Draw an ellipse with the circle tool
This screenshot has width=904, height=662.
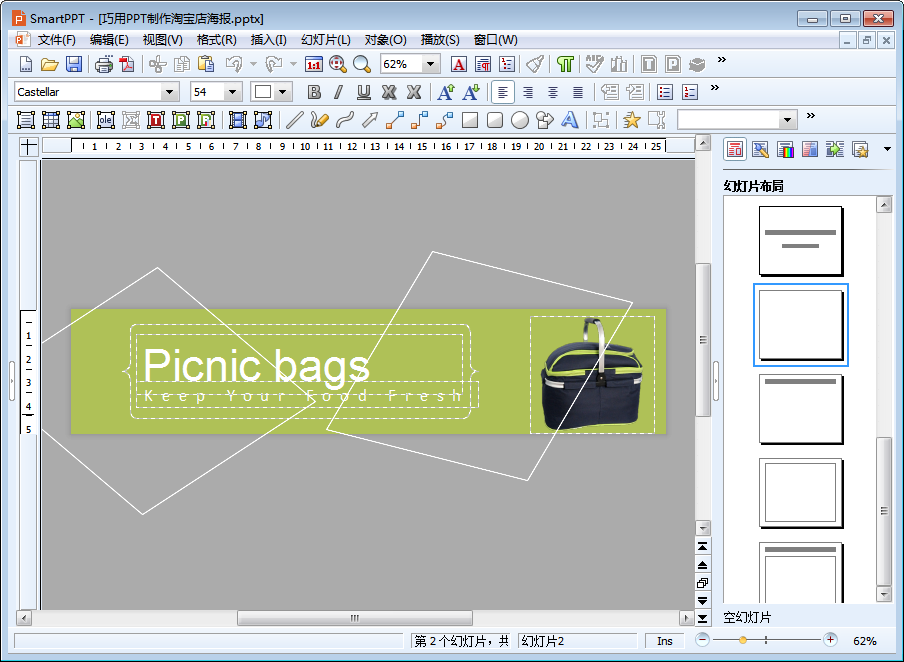point(519,120)
